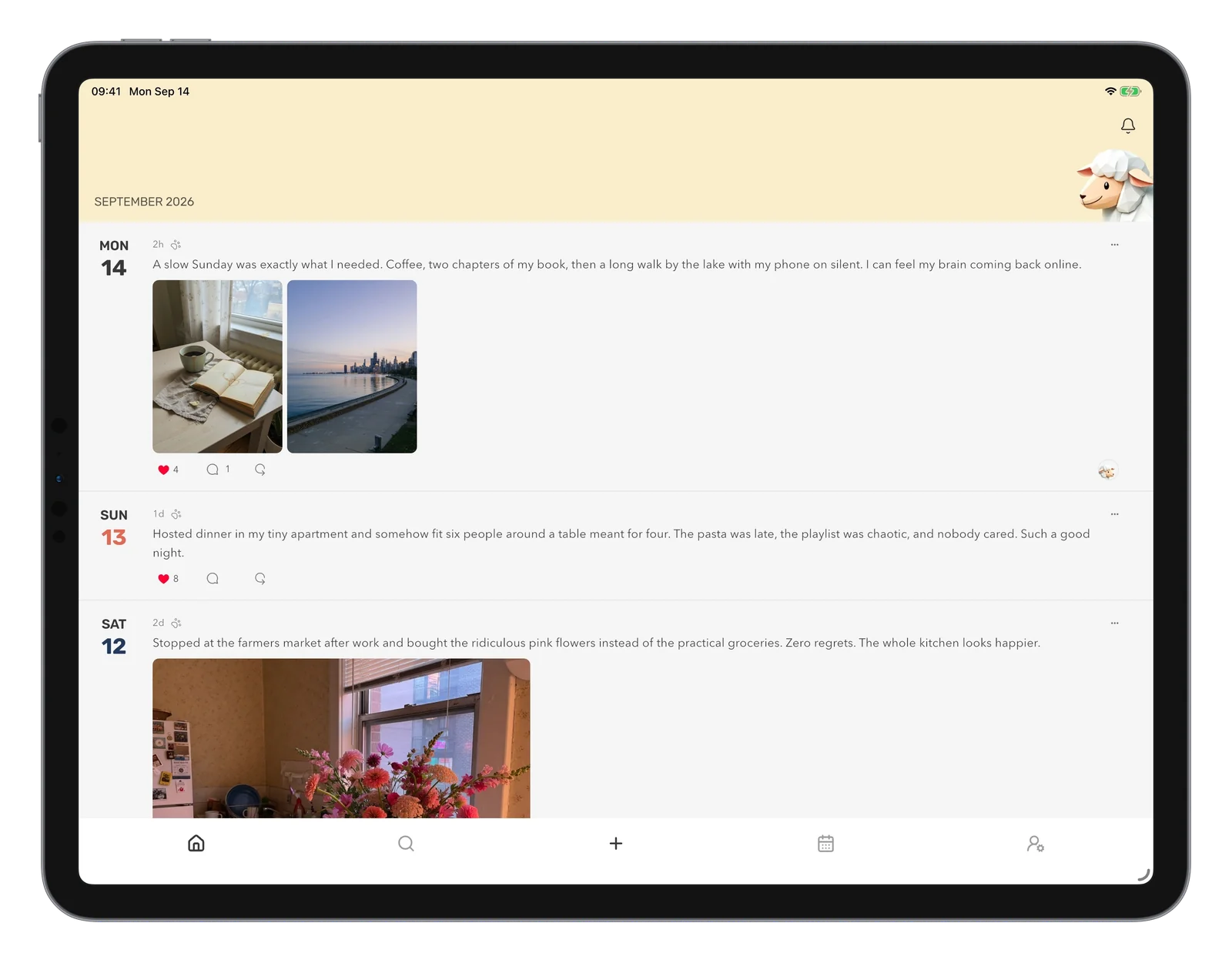View the pink flowers kitchen photo
Image resolution: width=1232 pixels, height=963 pixels.
(341, 738)
